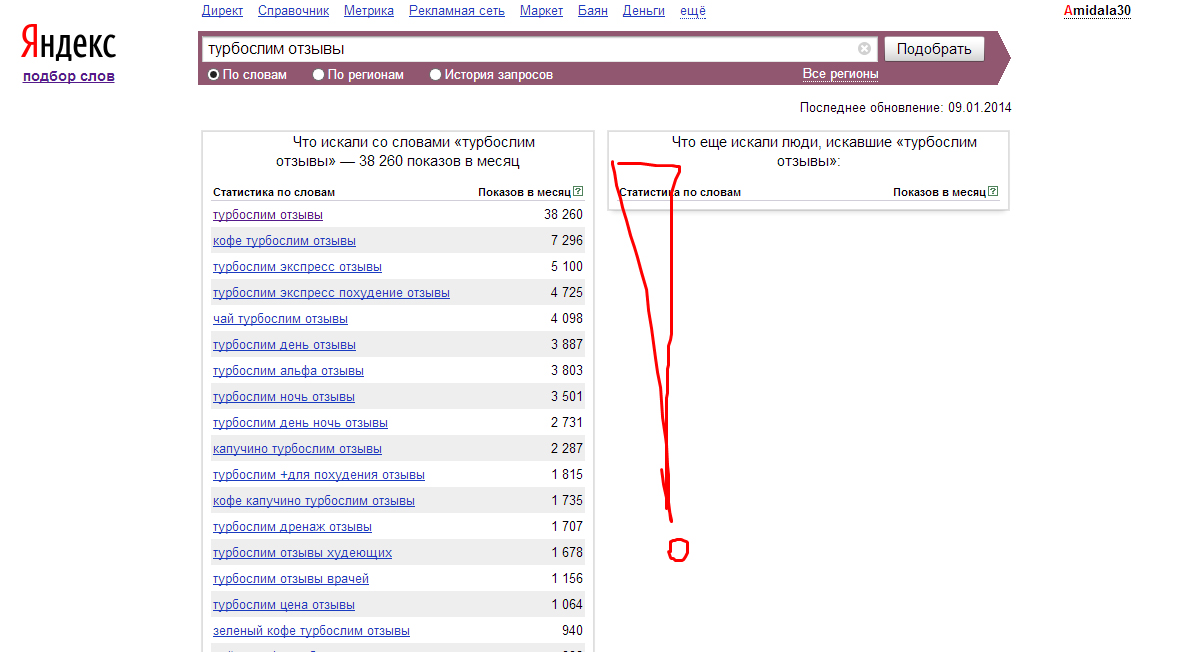
Task: Open the Справочник service link
Action: point(293,11)
